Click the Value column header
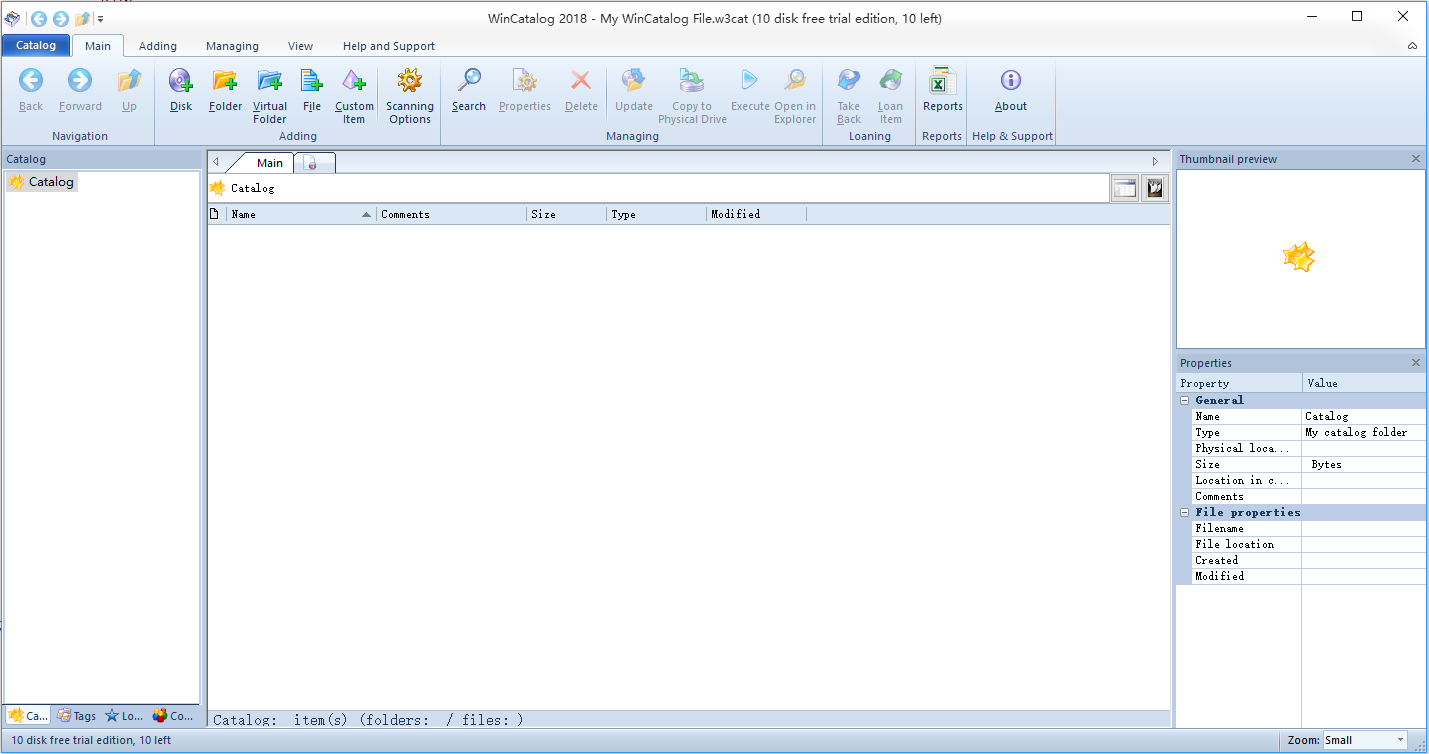 pos(1365,383)
